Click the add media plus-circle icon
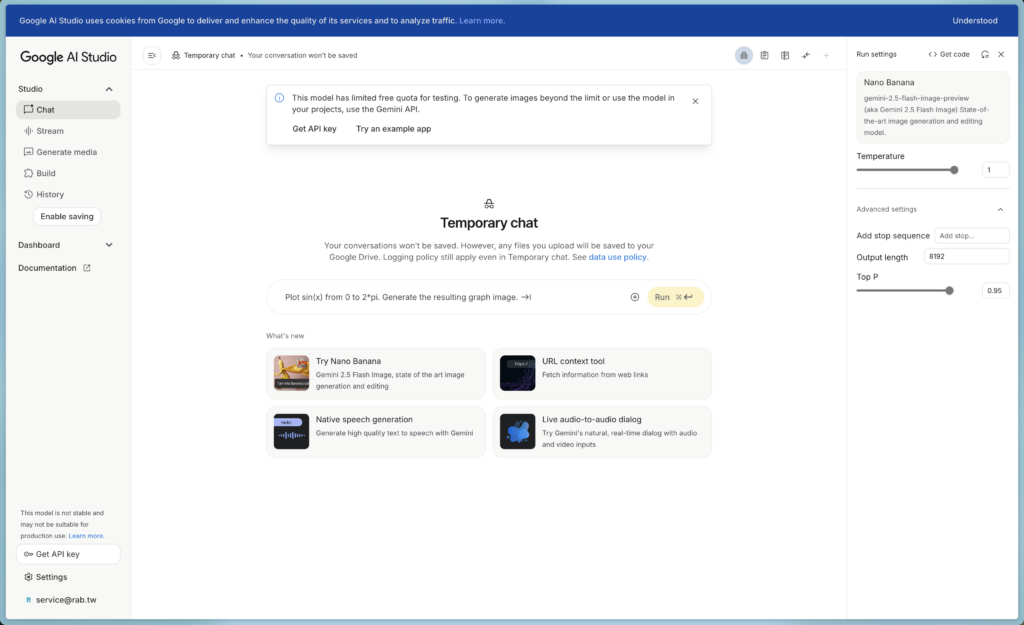The image size is (1024, 625). (x=634, y=297)
